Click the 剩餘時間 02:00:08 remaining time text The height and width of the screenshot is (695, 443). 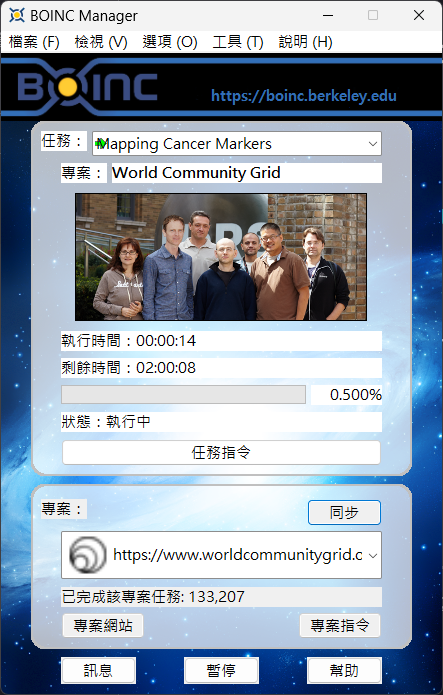coord(129,368)
